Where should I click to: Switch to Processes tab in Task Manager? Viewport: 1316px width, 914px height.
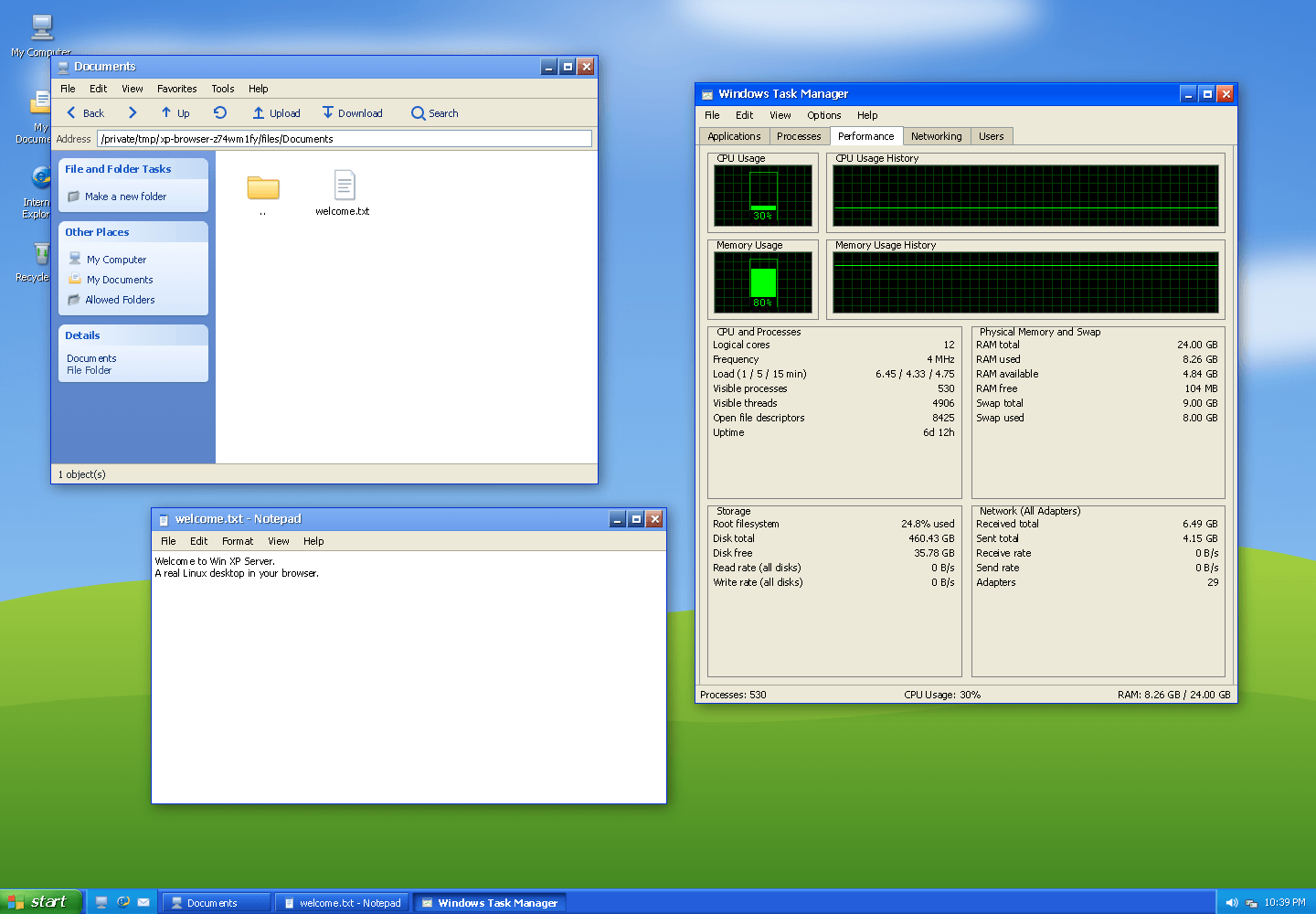point(799,136)
